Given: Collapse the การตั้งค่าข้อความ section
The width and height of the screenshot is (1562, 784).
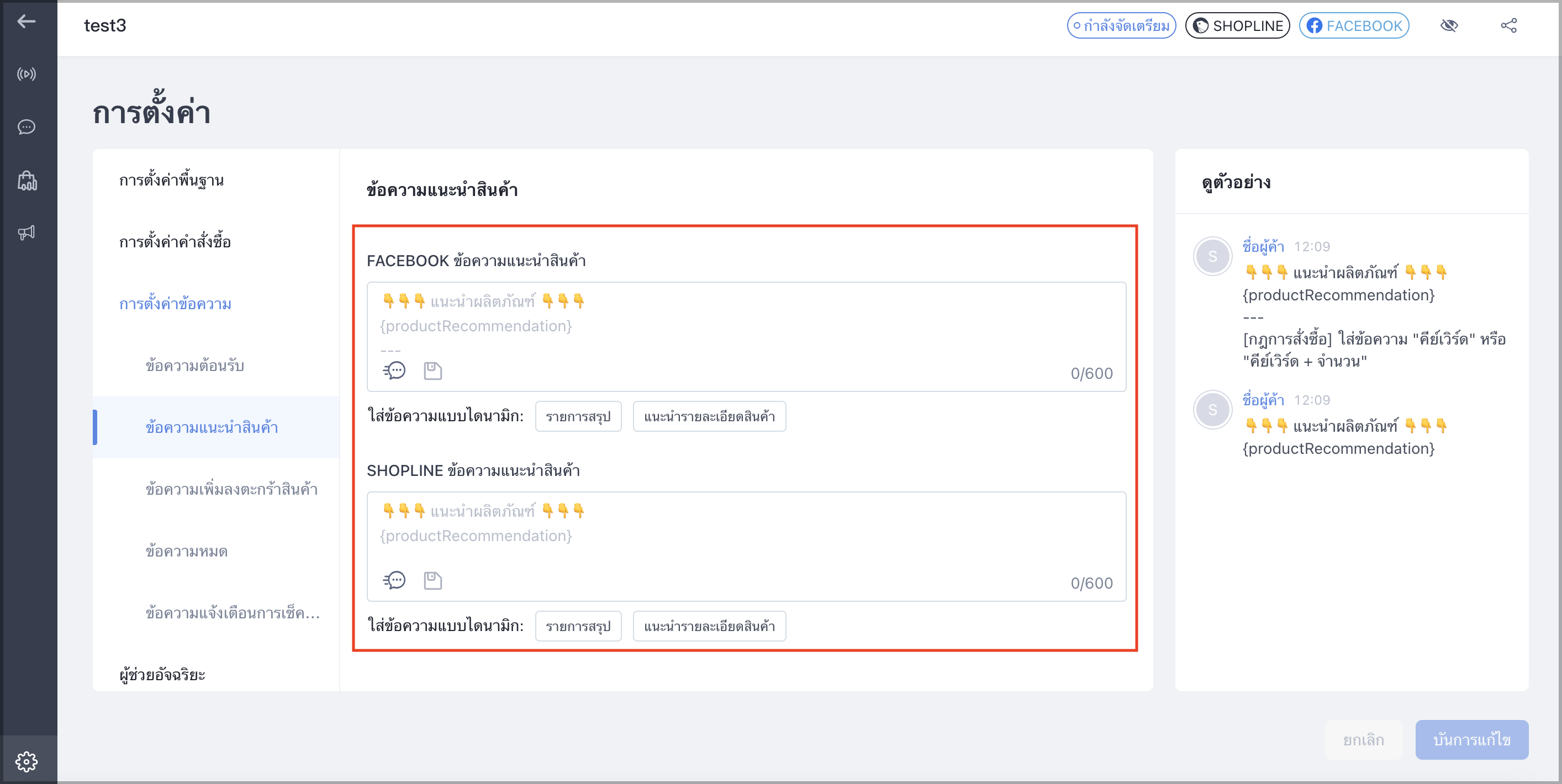Looking at the screenshot, I should click(175, 304).
